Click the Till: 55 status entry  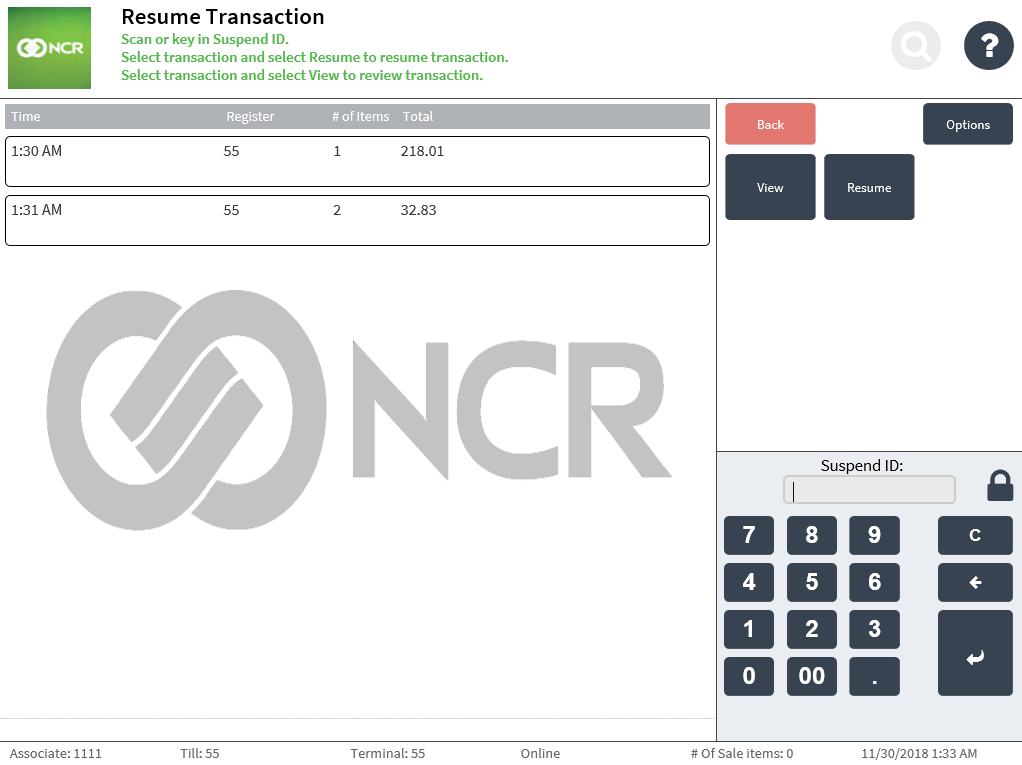click(200, 753)
